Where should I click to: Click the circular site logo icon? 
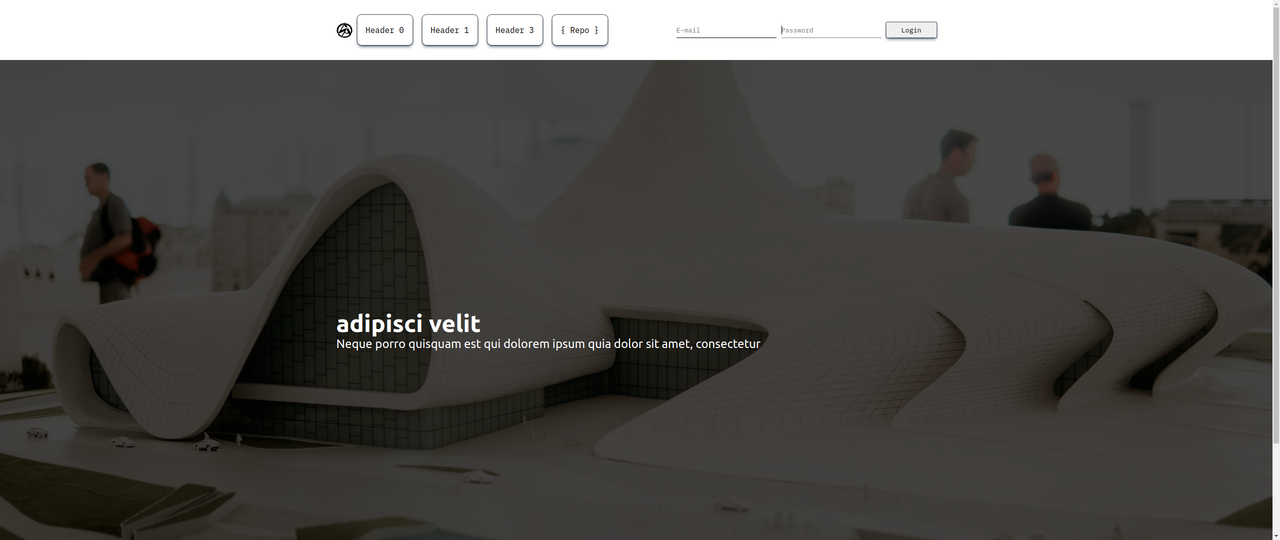pyautogui.click(x=344, y=30)
